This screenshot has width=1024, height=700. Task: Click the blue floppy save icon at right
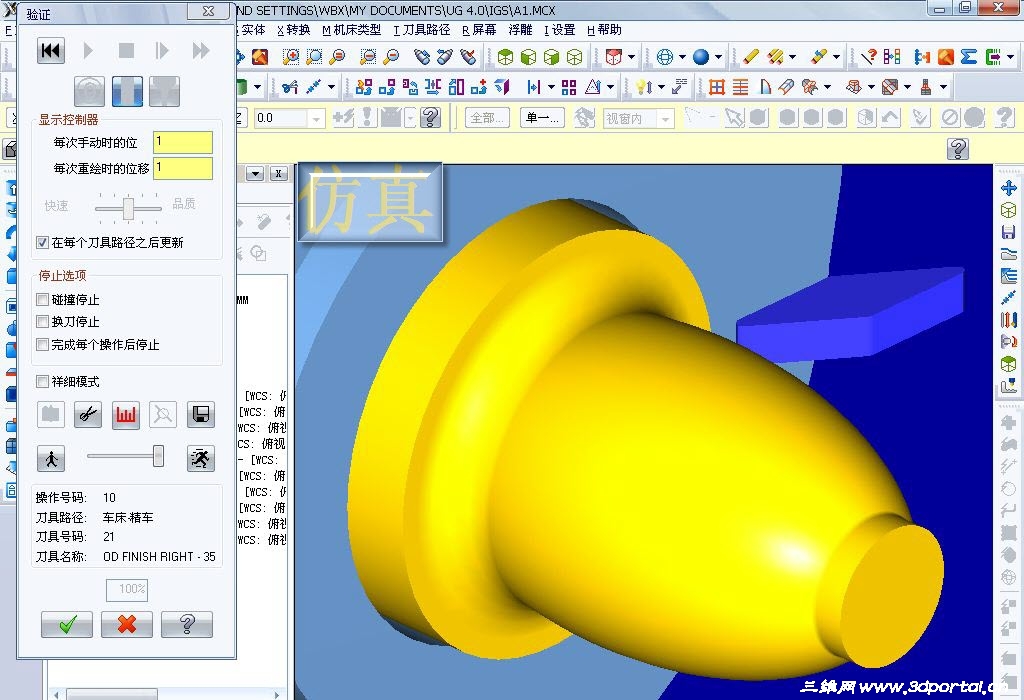coord(1008,232)
